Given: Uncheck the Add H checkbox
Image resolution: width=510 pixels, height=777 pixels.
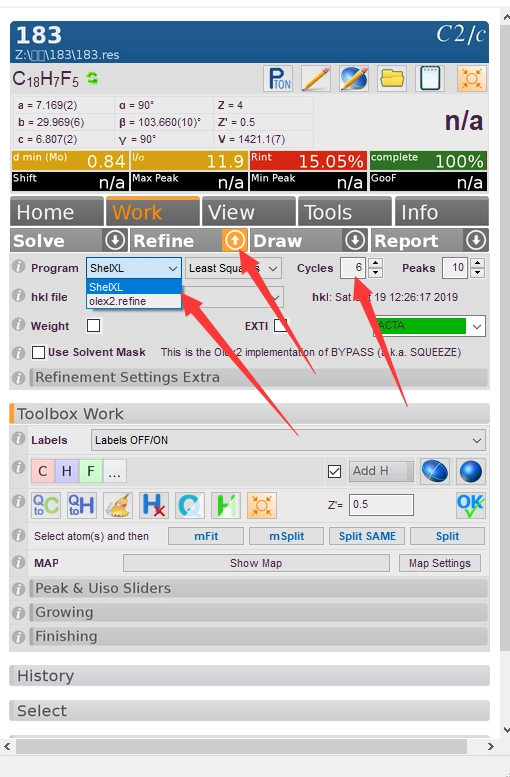Looking at the screenshot, I should click(335, 471).
